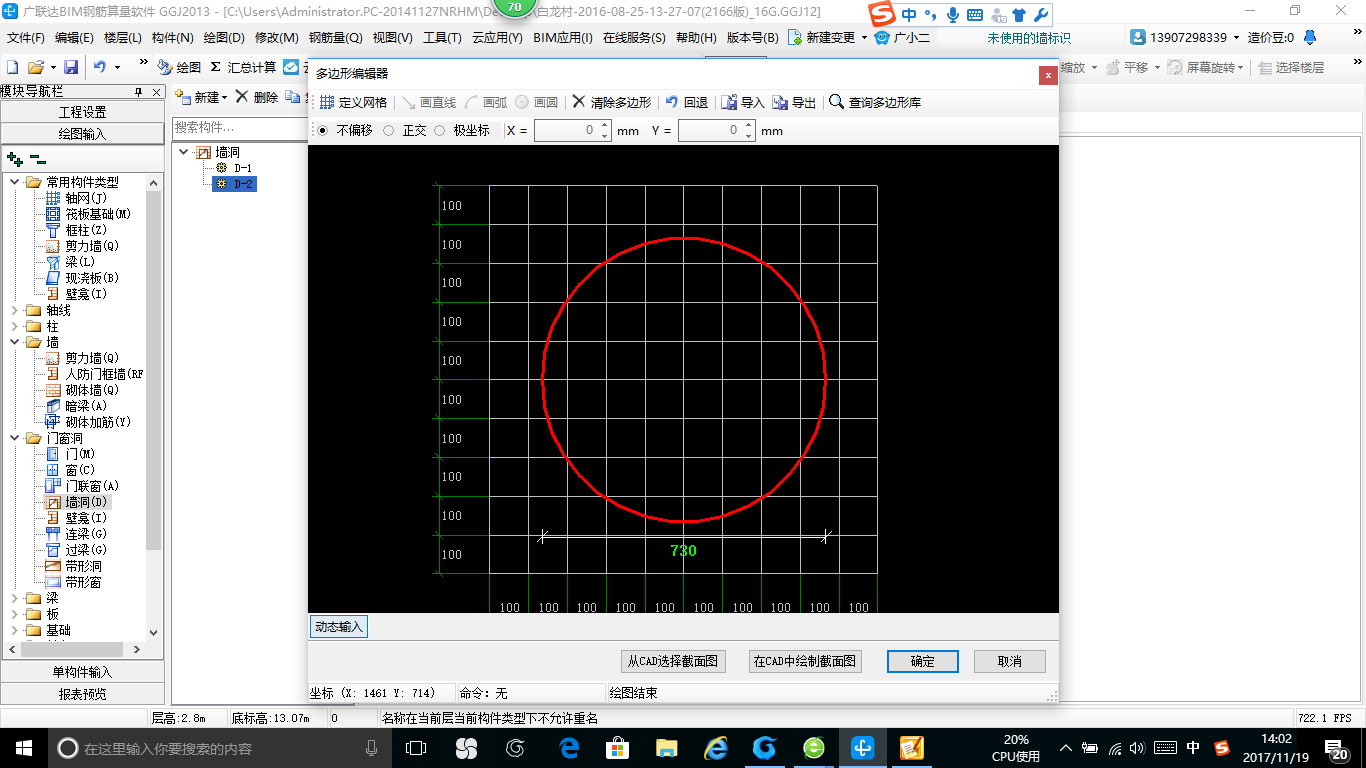Expand 基础 folder in navigator
Image resolution: width=1366 pixels, height=768 pixels.
(x=15, y=630)
